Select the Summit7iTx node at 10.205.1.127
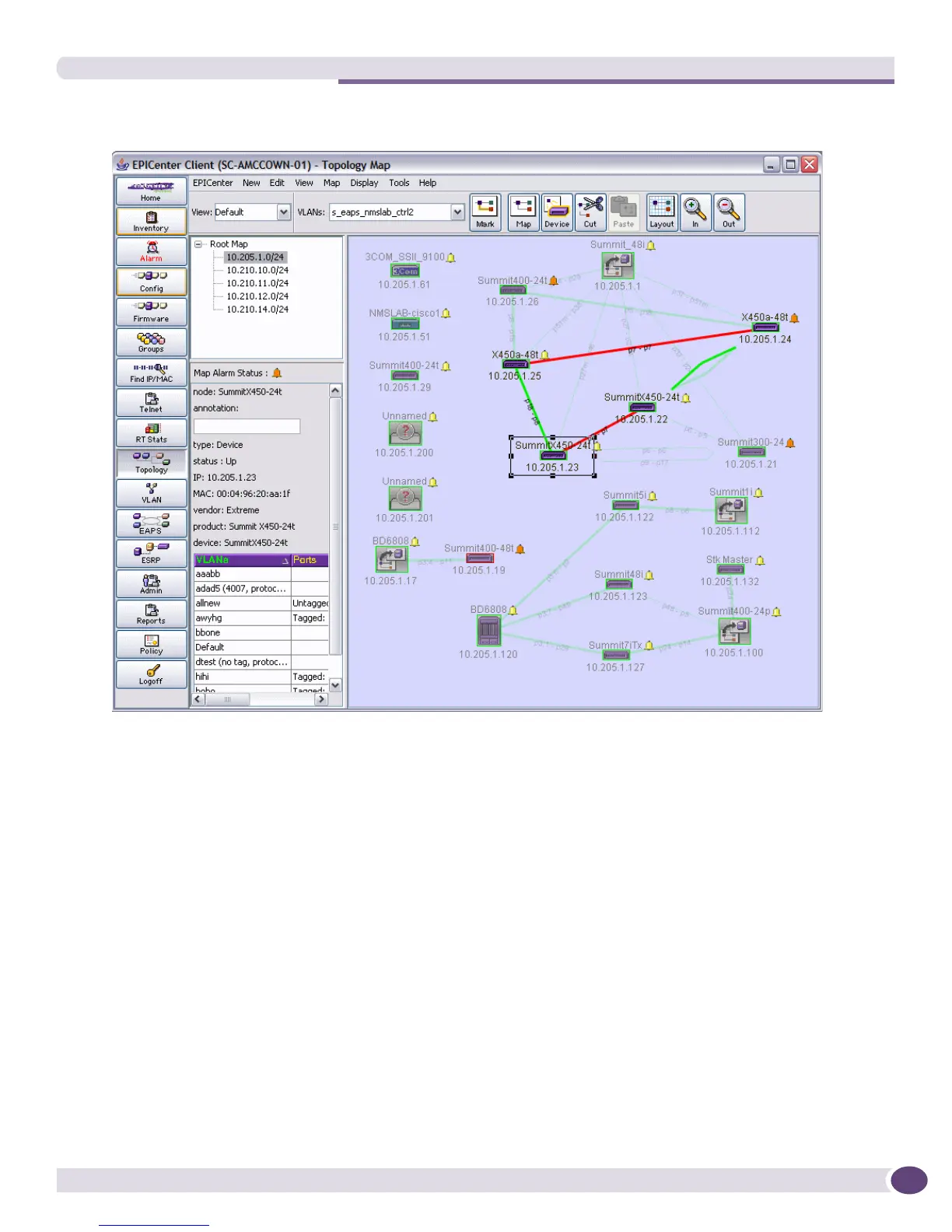 [x=616, y=656]
